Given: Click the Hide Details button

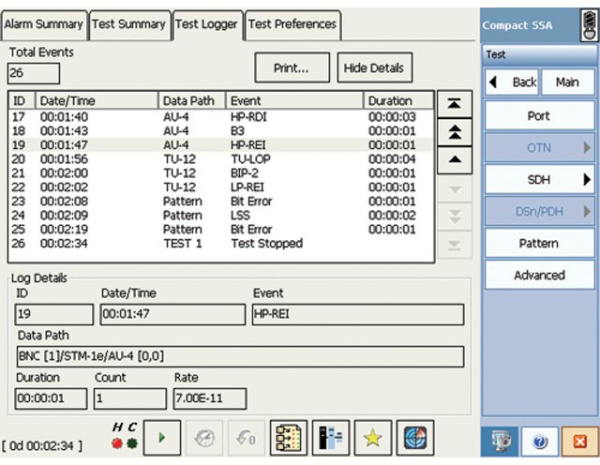Looking at the screenshot, I should click(x=373, y=67).
